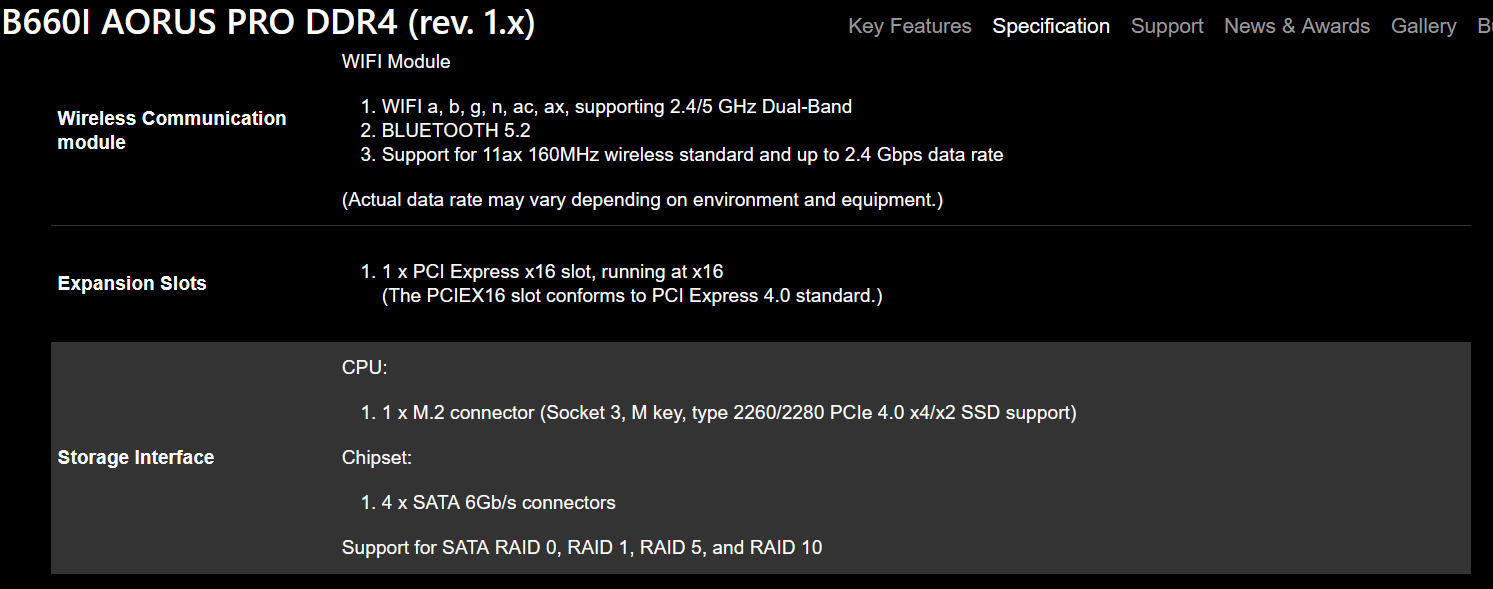Screen dimensions: 1493x589
Task: Open the News & Awards tab
Action: (x=1297, y=26)
